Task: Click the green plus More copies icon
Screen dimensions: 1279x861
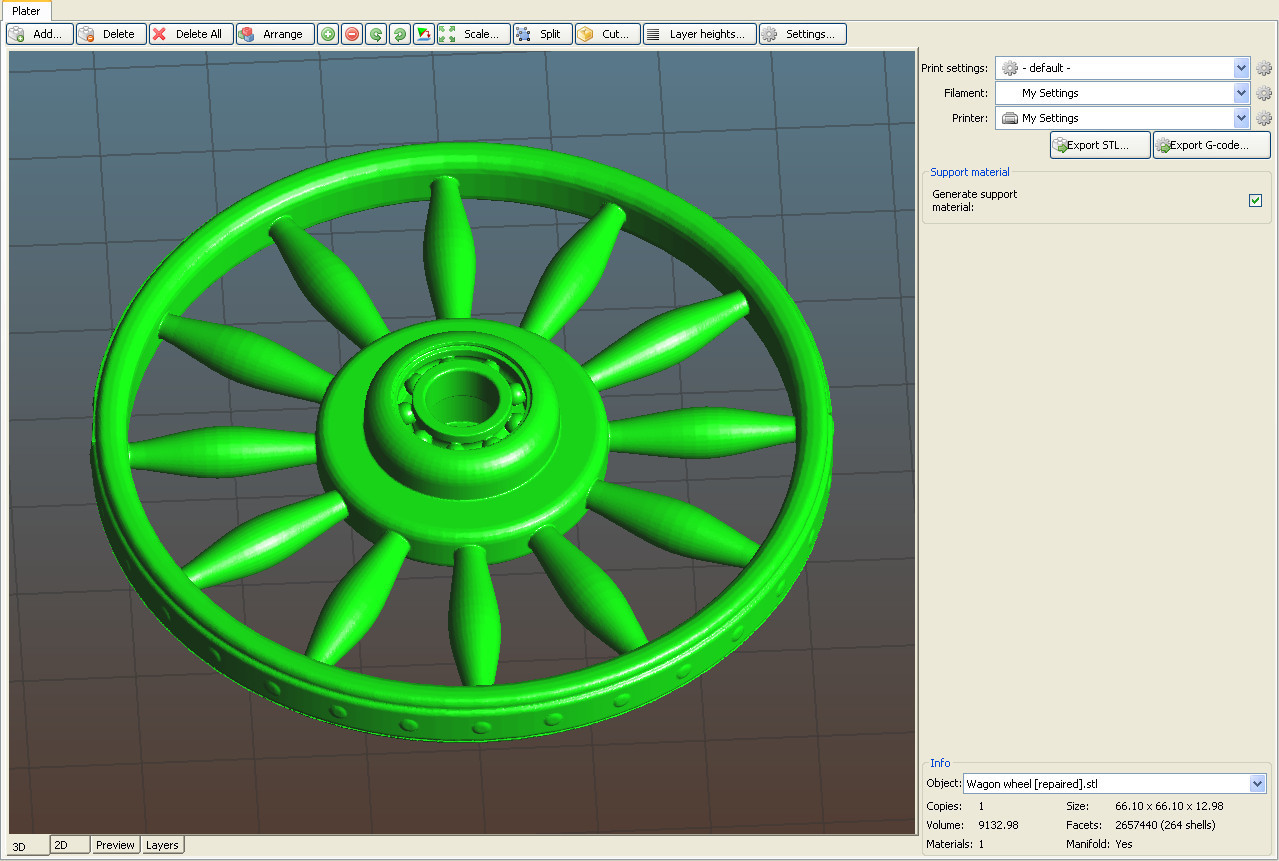Action: [328, 34]
